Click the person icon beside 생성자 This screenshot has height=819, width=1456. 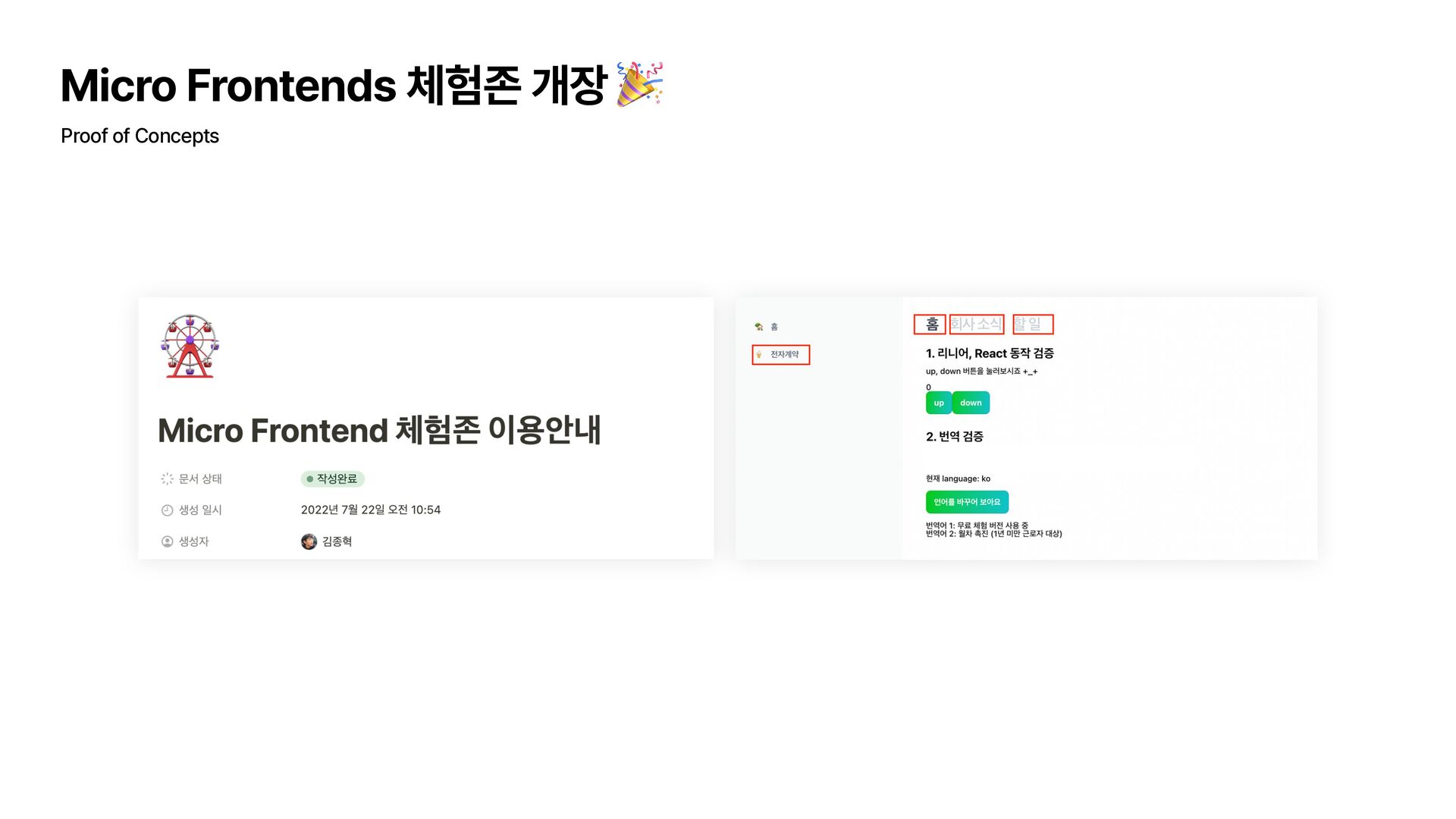click(167, 541)
